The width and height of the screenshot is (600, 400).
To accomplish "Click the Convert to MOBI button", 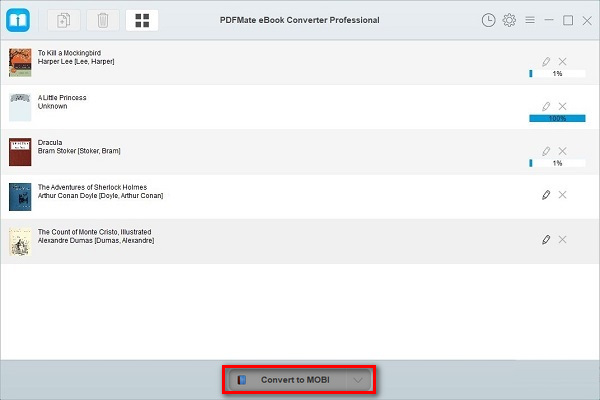I will coord(288,380).
